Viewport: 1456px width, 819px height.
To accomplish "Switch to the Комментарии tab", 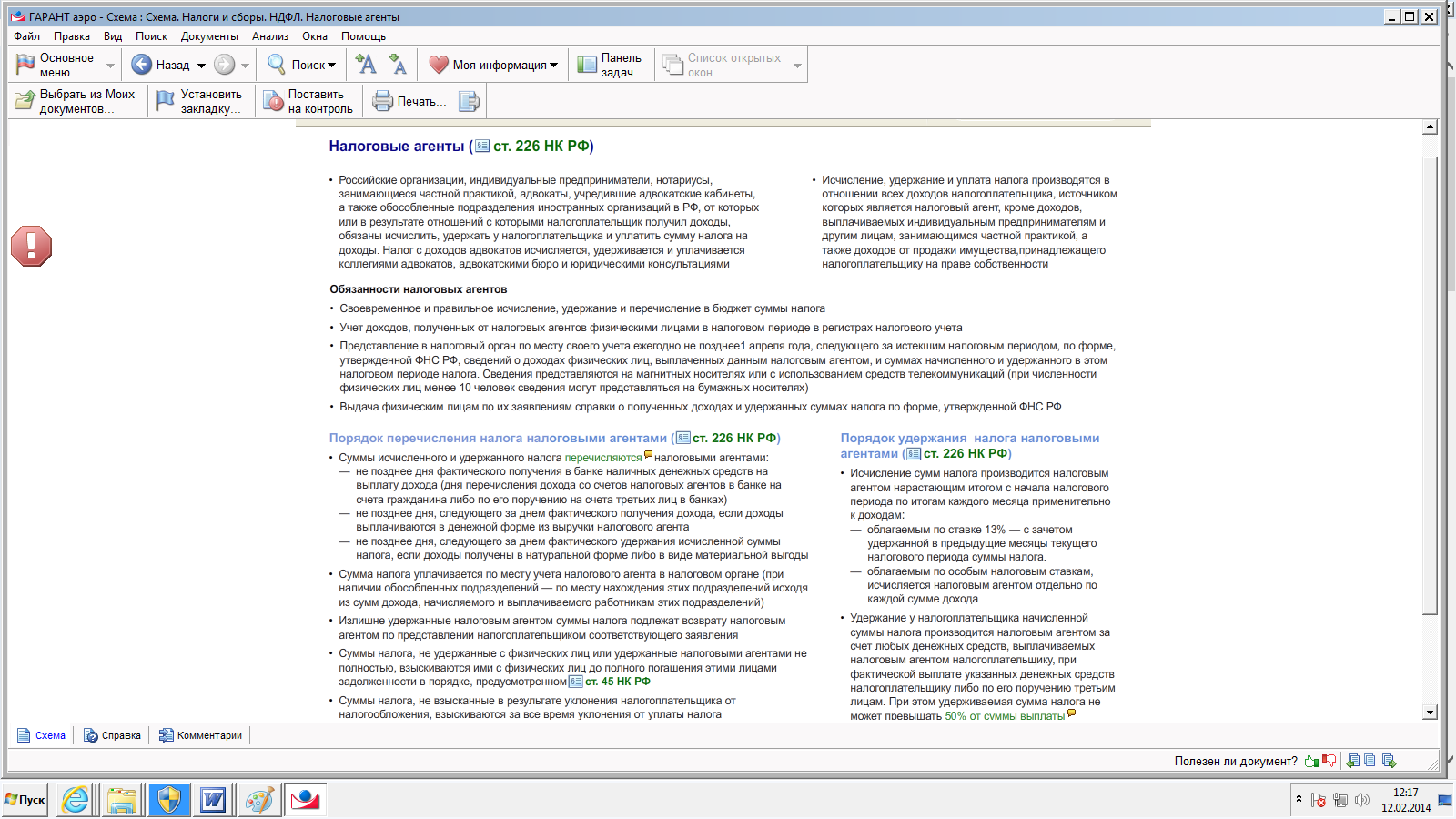I will pos(200,735).
